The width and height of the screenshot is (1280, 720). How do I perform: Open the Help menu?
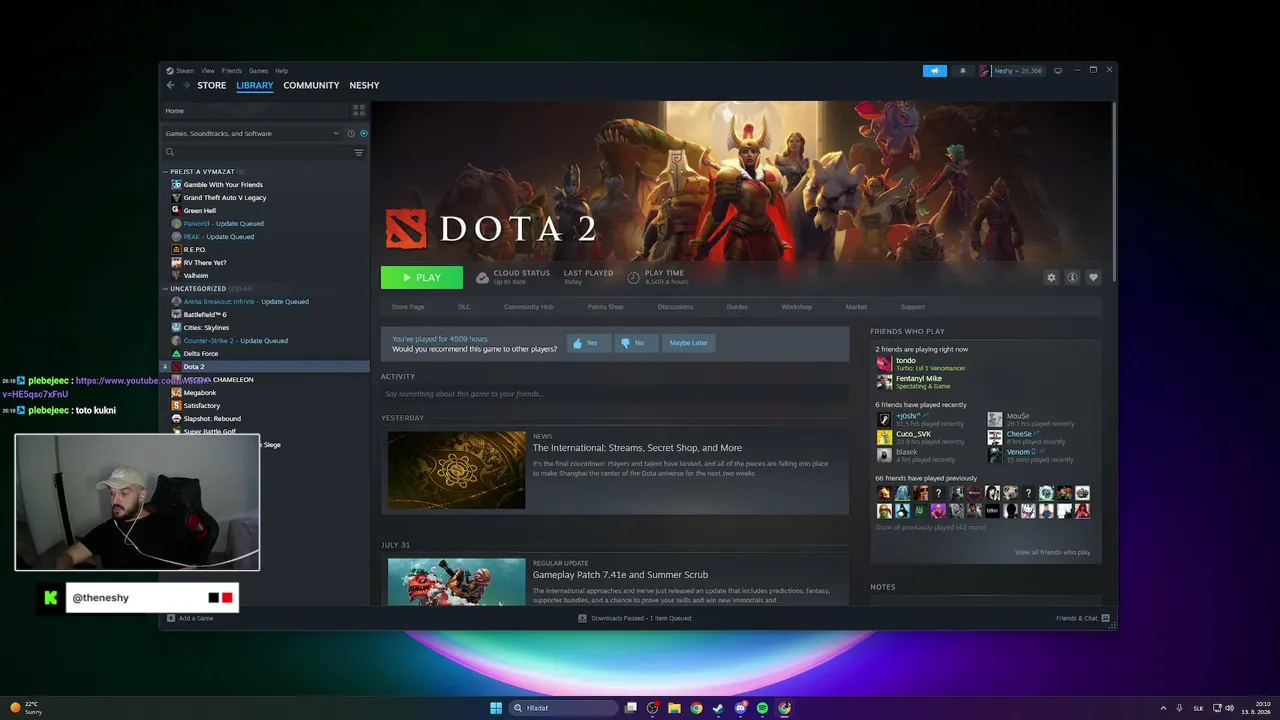pyautogui.click(x=281, y=71)
